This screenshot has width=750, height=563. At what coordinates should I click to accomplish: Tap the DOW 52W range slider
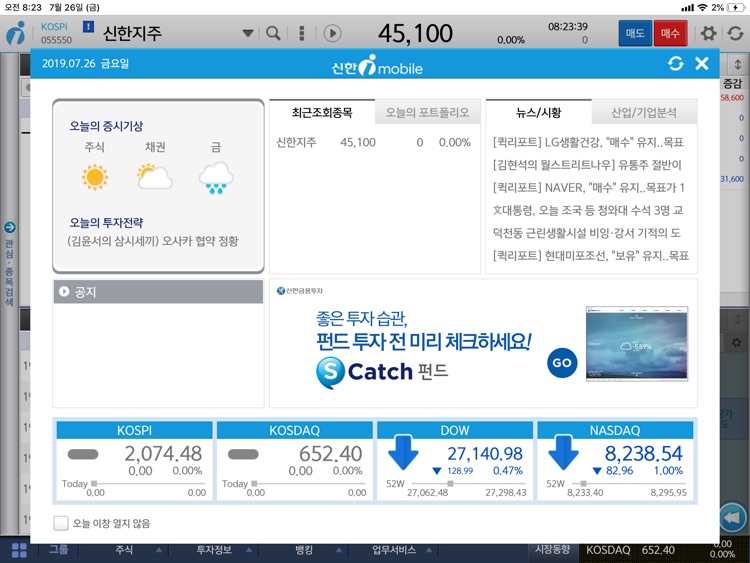(469, 484)
